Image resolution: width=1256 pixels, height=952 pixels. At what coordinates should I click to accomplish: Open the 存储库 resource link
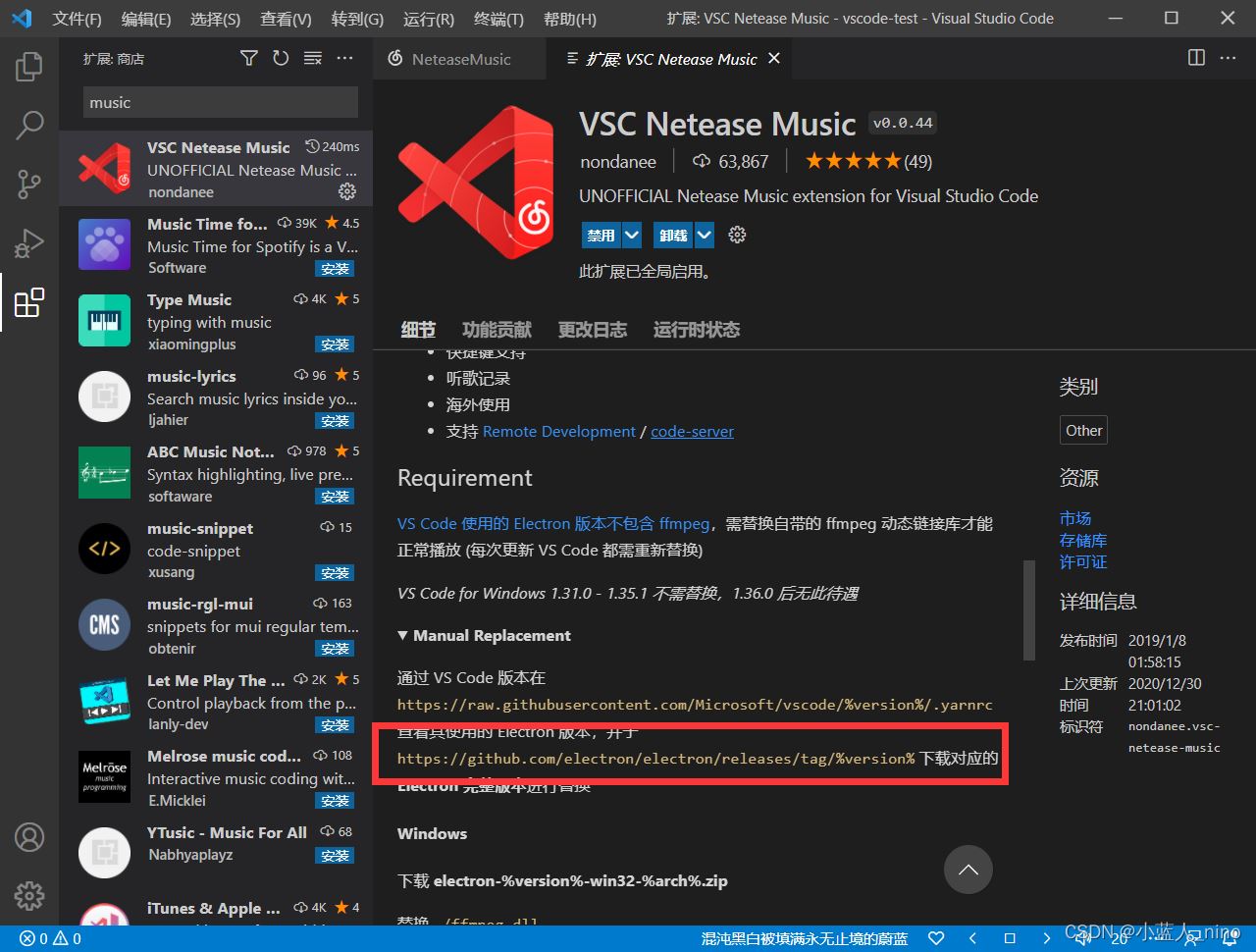(x=1083, y=540)
